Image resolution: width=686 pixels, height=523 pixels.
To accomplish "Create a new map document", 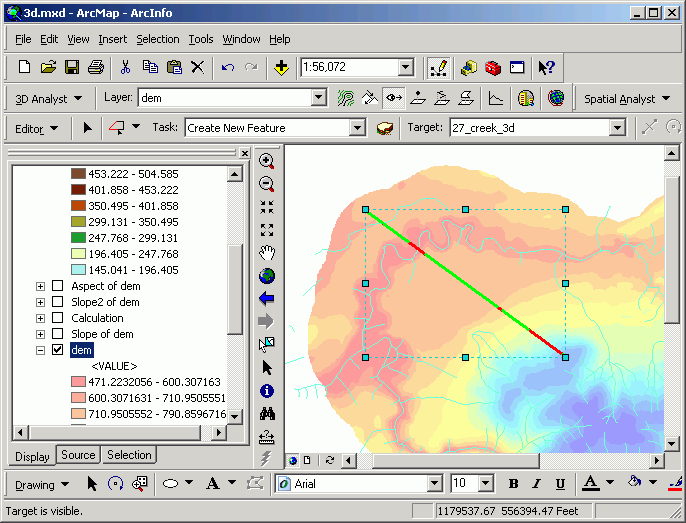I will (x=24, y=67).
